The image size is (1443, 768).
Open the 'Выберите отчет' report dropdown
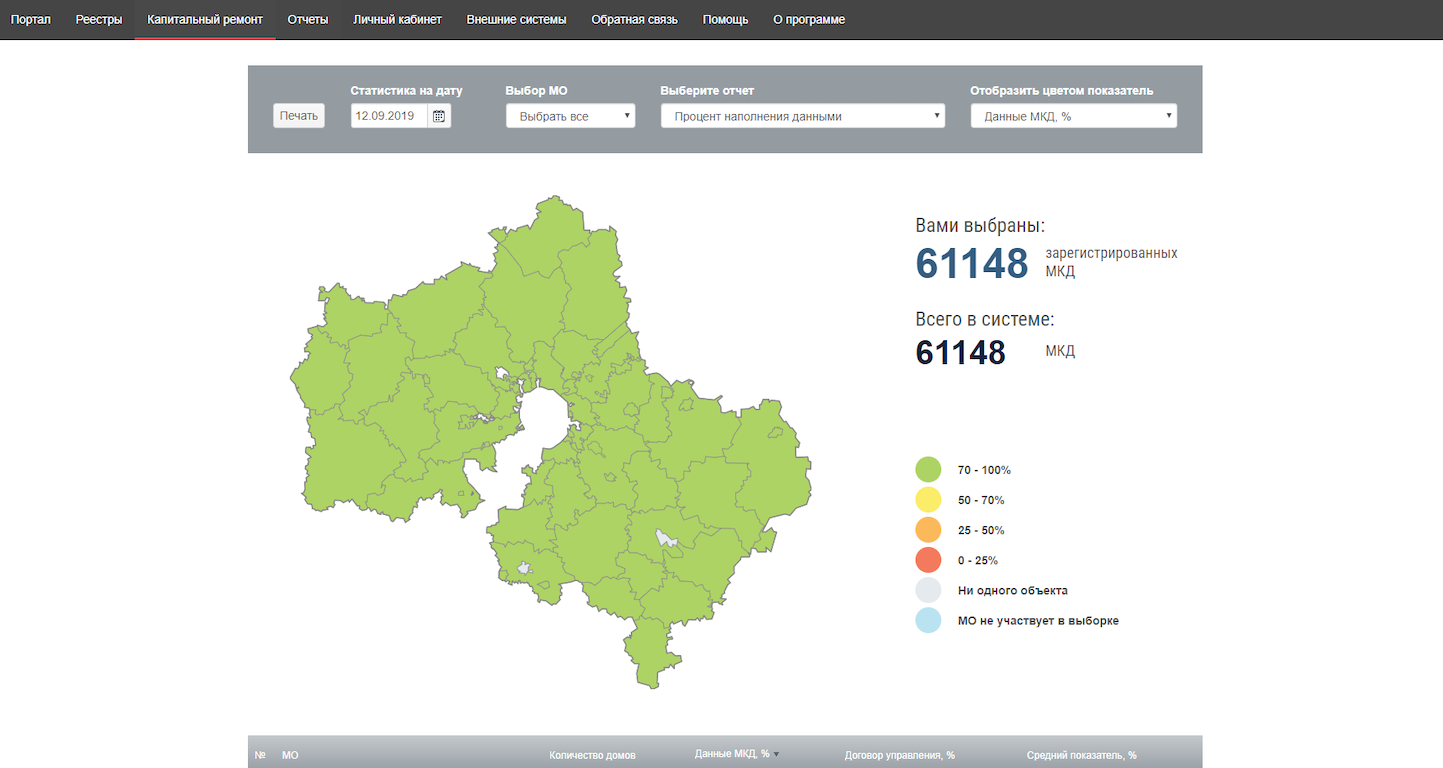coord(802,116)
